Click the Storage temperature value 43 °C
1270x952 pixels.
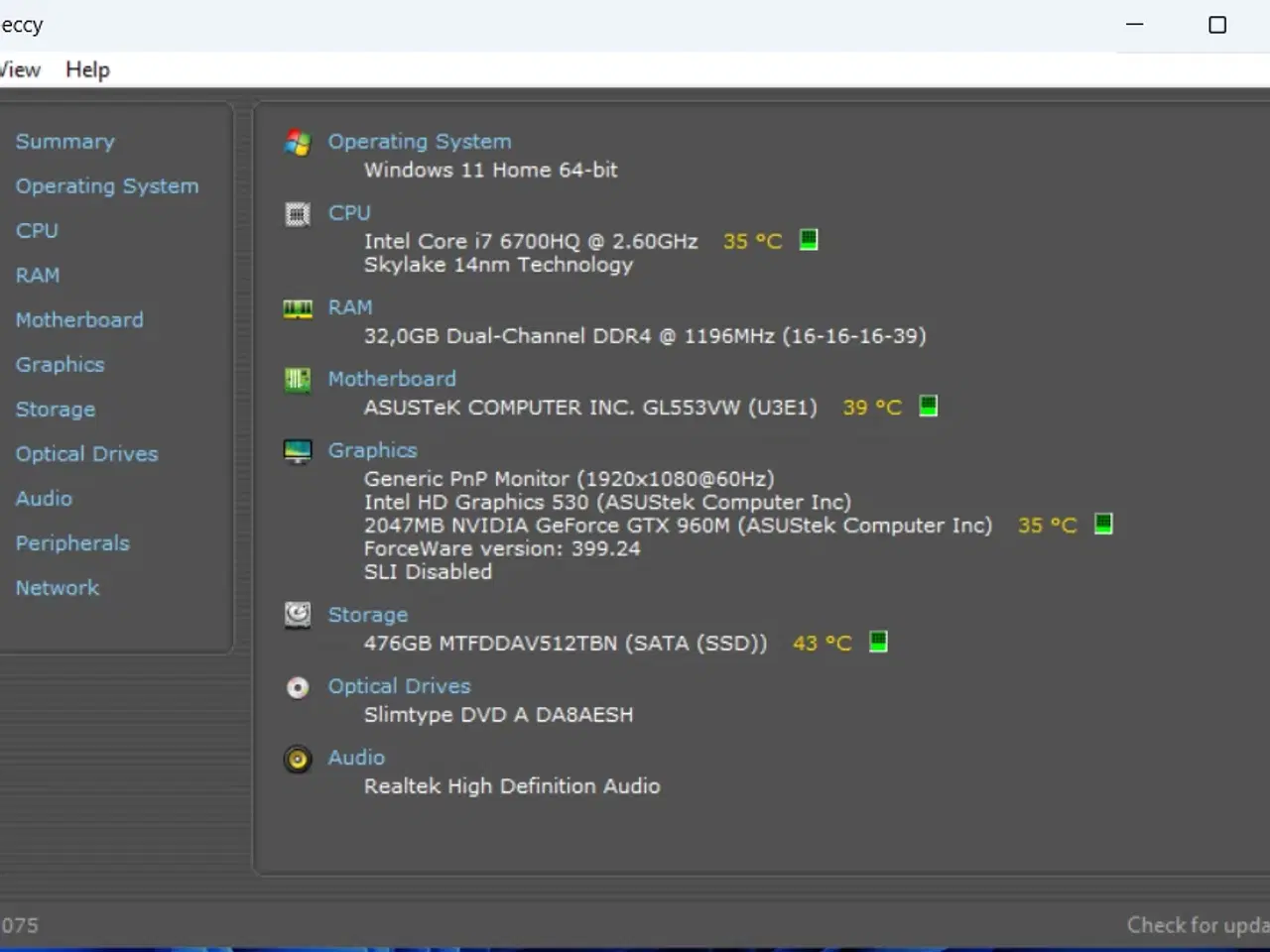pyautogui.click(x=823, y=643)
